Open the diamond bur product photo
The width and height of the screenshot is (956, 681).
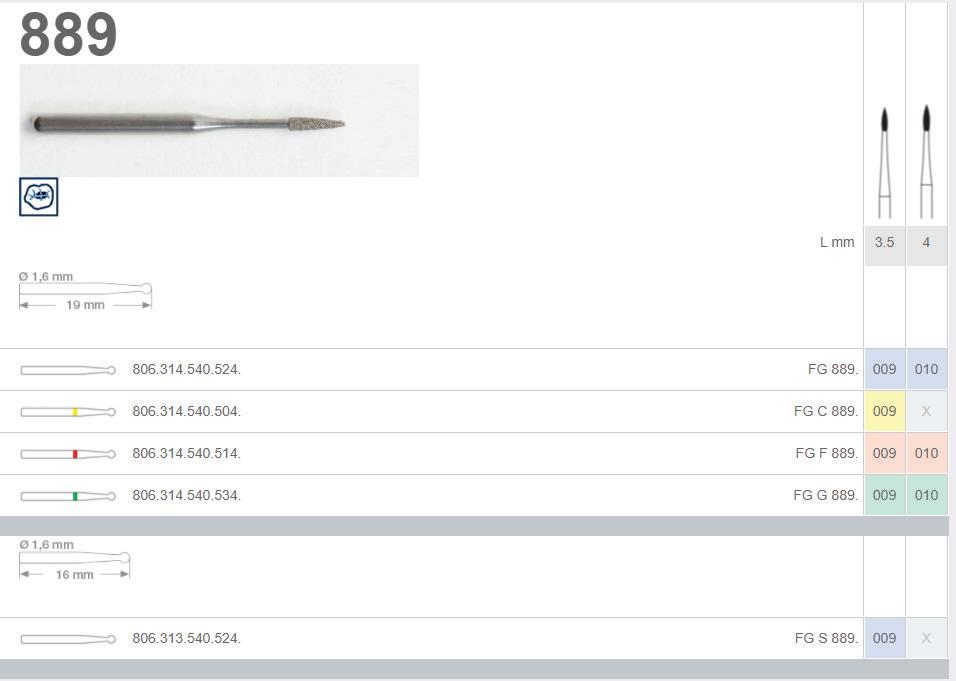[x=219, y=121]
